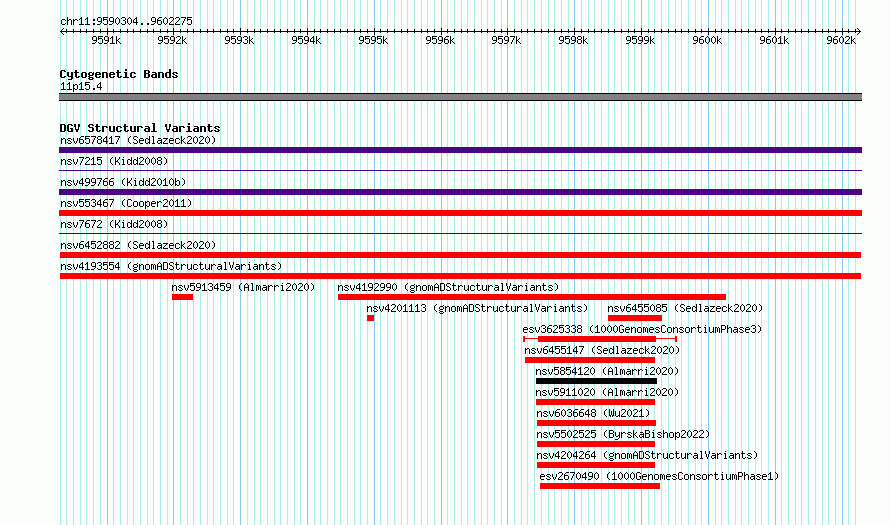Screen dimensions: 890x525
Task: Select the red bar with whiskers under esv3625338
Action: 600,339
